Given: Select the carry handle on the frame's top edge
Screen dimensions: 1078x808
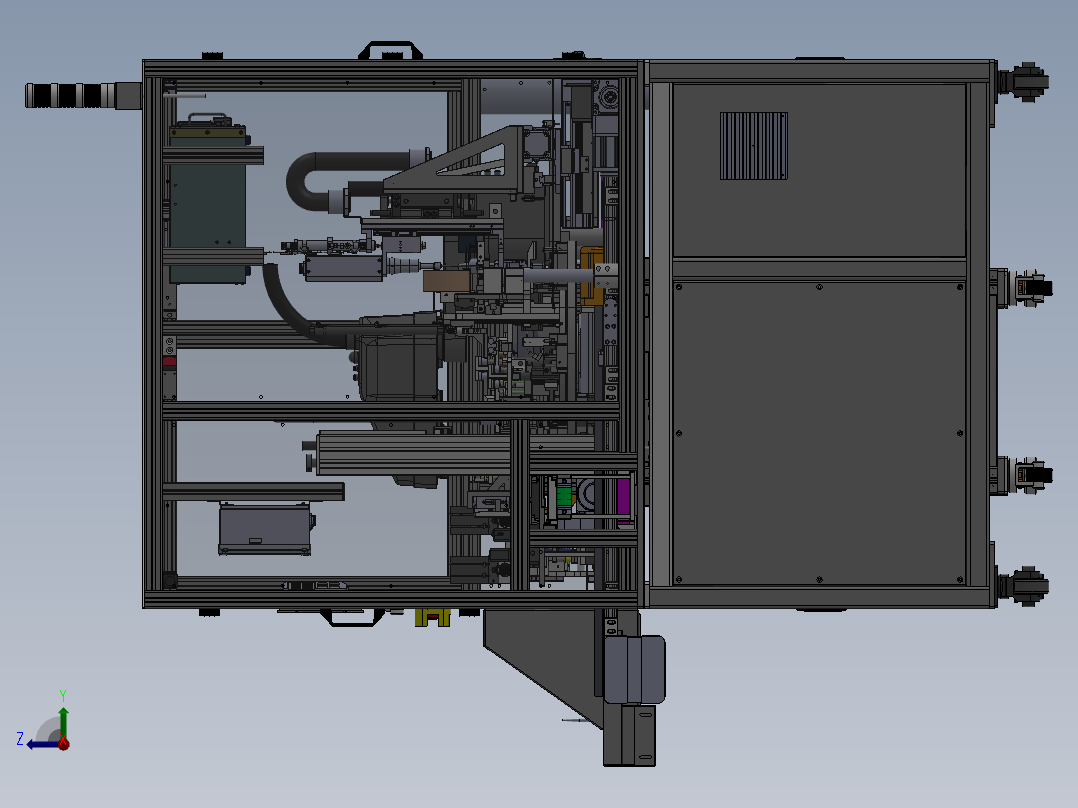Looking at the screenshot, I should (x=390, y=50).
